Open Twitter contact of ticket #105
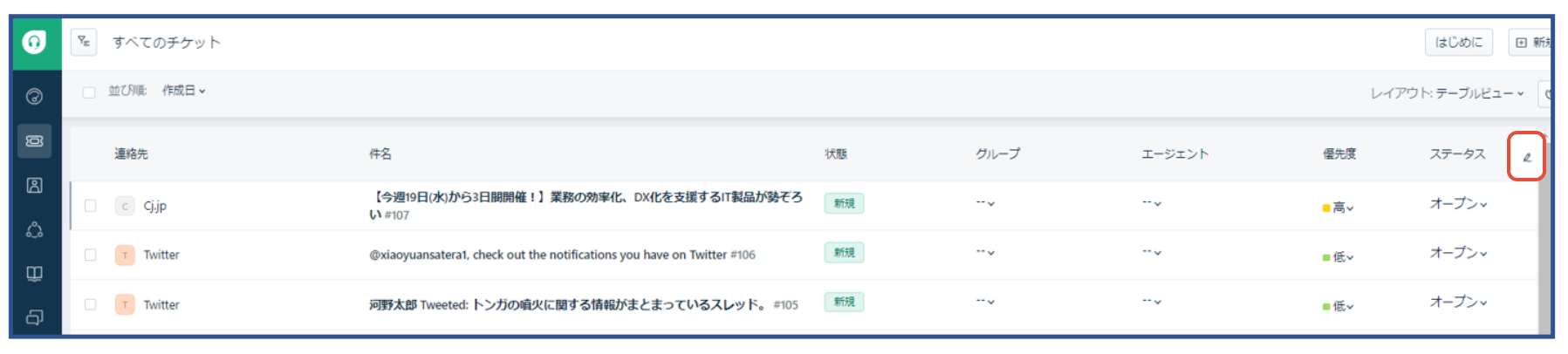This screenshot has height=354, width=1568. click(x=161, y=304)
